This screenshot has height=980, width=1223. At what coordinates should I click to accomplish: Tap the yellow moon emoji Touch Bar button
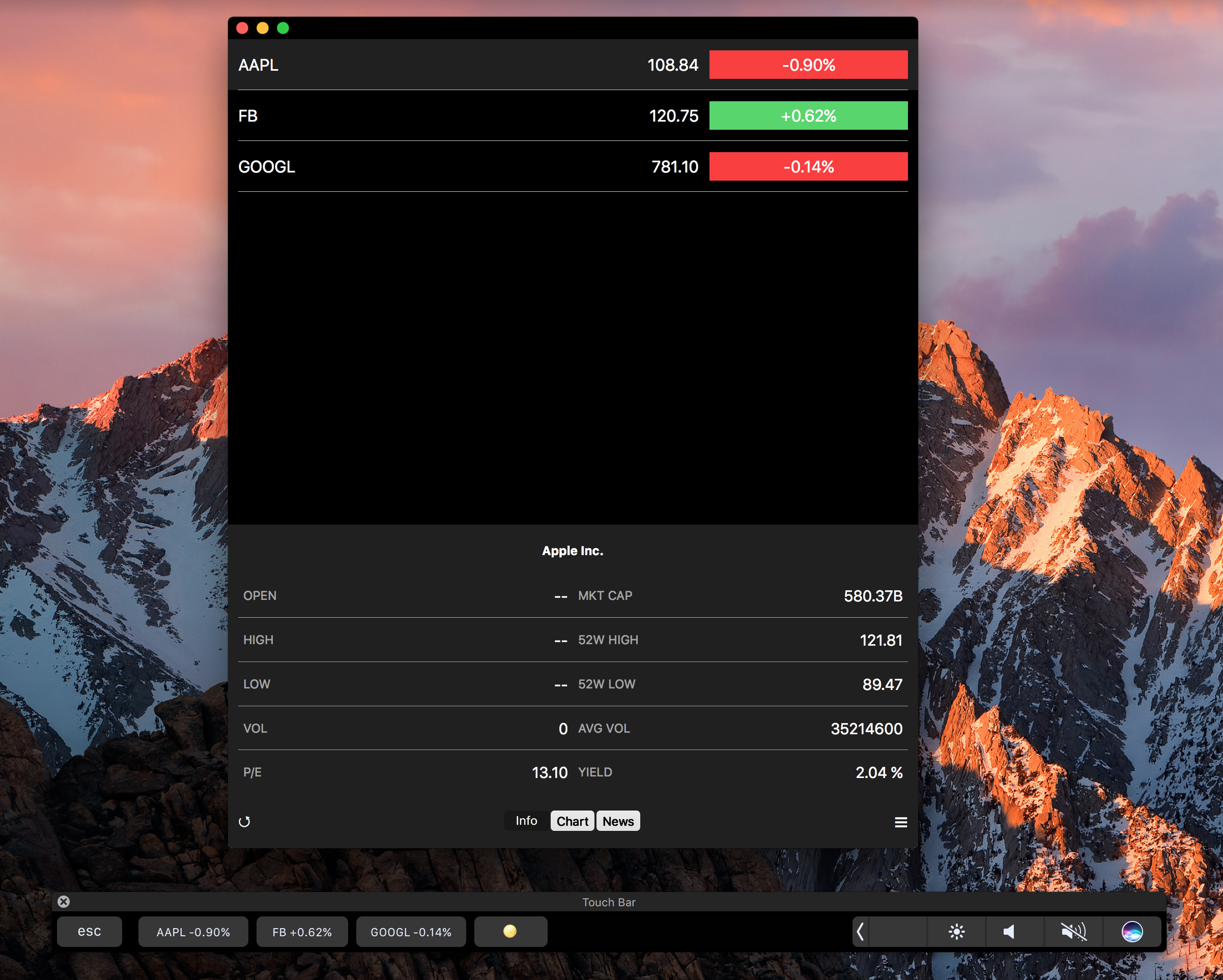pyautogui.click(x=510, y=931)
